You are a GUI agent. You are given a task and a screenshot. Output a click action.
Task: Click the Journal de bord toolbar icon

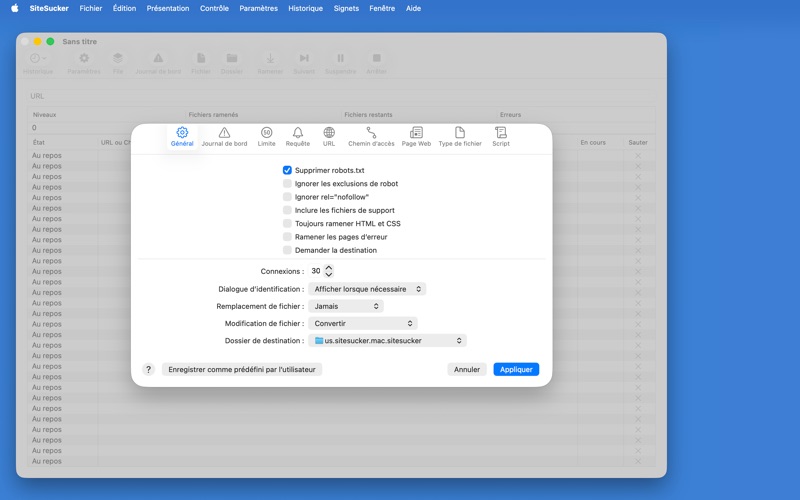[158, 58]
